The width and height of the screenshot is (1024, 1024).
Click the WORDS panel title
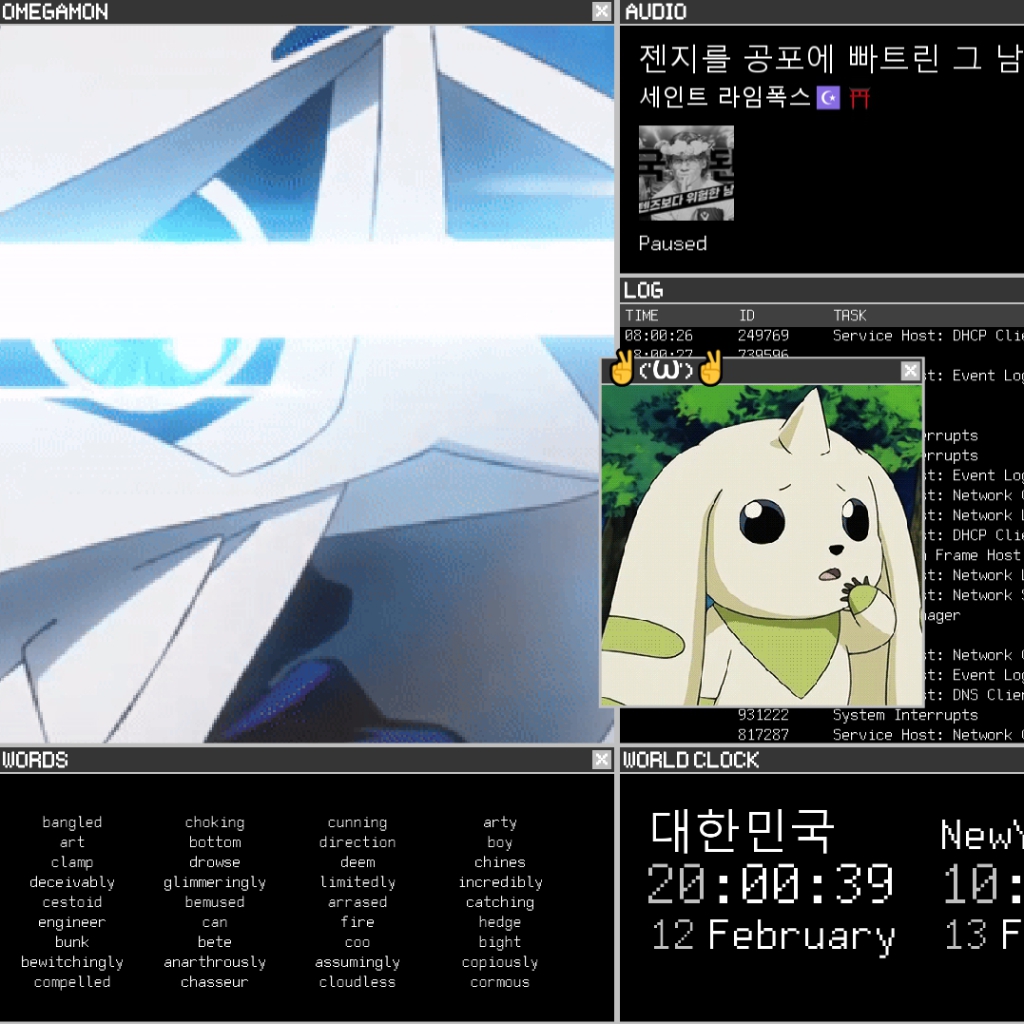coord(35,760)
